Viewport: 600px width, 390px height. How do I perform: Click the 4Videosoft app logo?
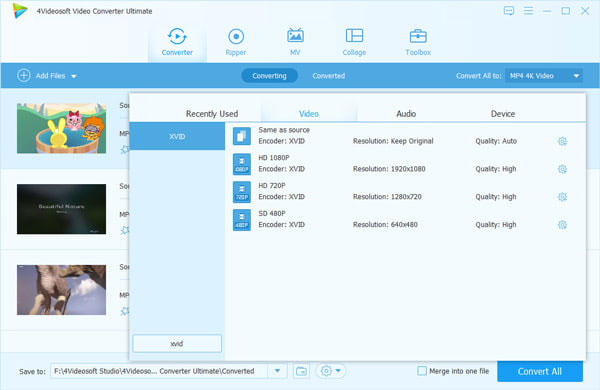(20, 11)
